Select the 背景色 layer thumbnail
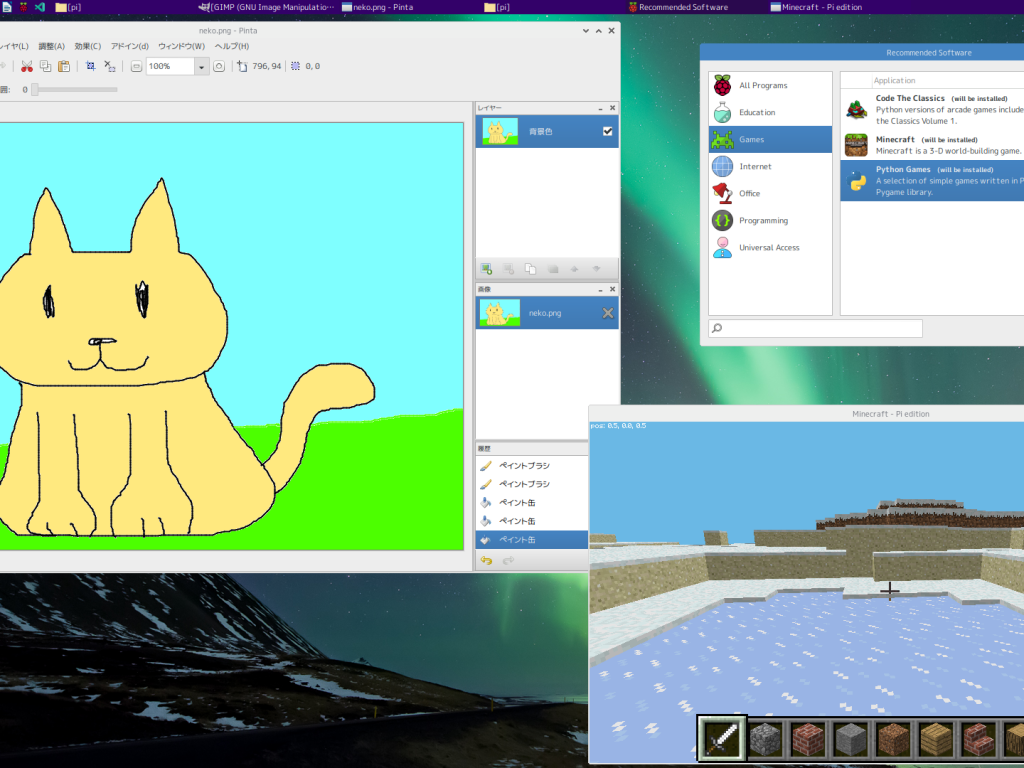Image resolution: width=1024 pixels, height=768 pixels. click(500, 131)
